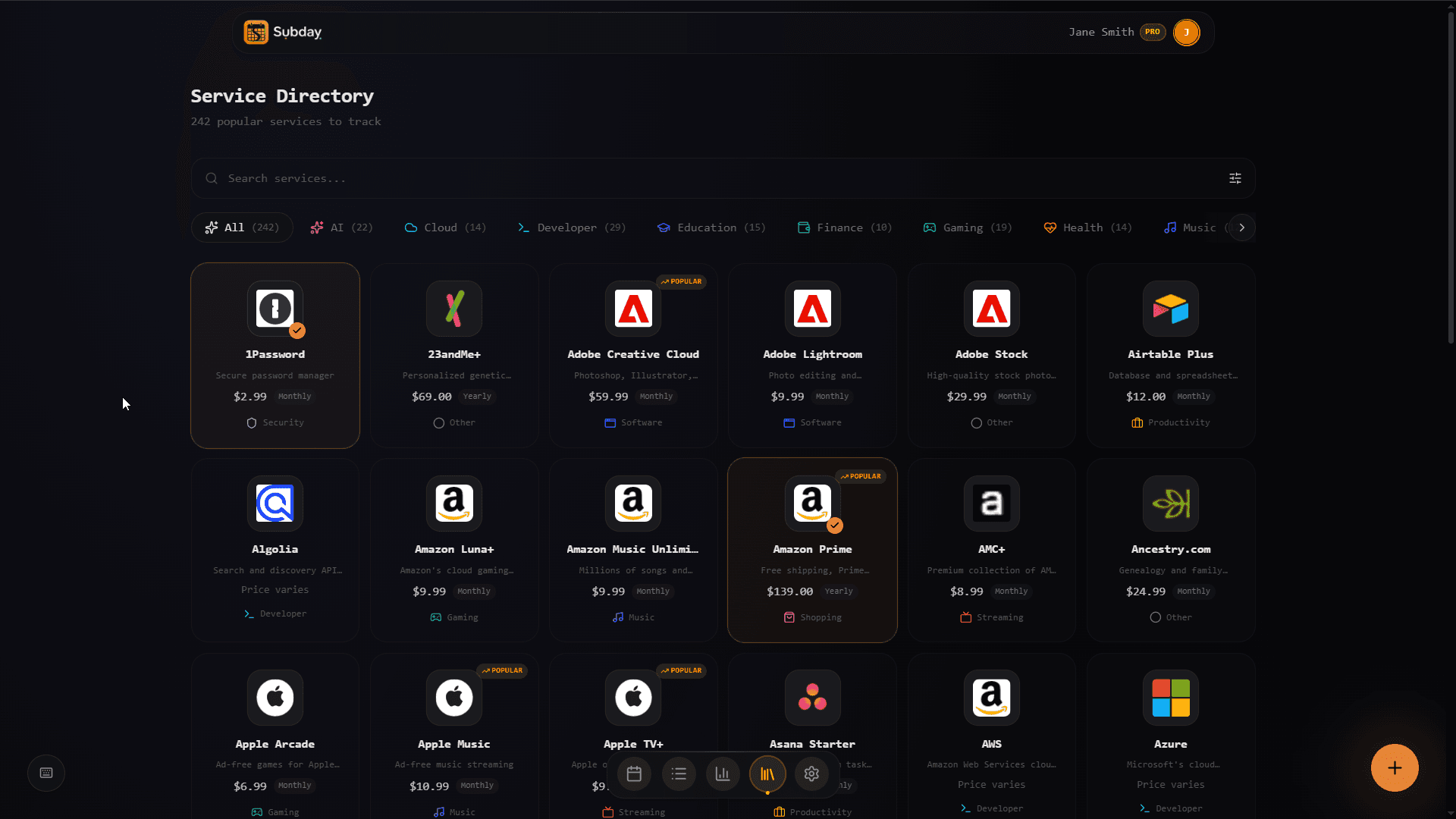Click Apple Music $10.99 price
The height and width of the screenshot is (819, 1456).
click(429, 786)
